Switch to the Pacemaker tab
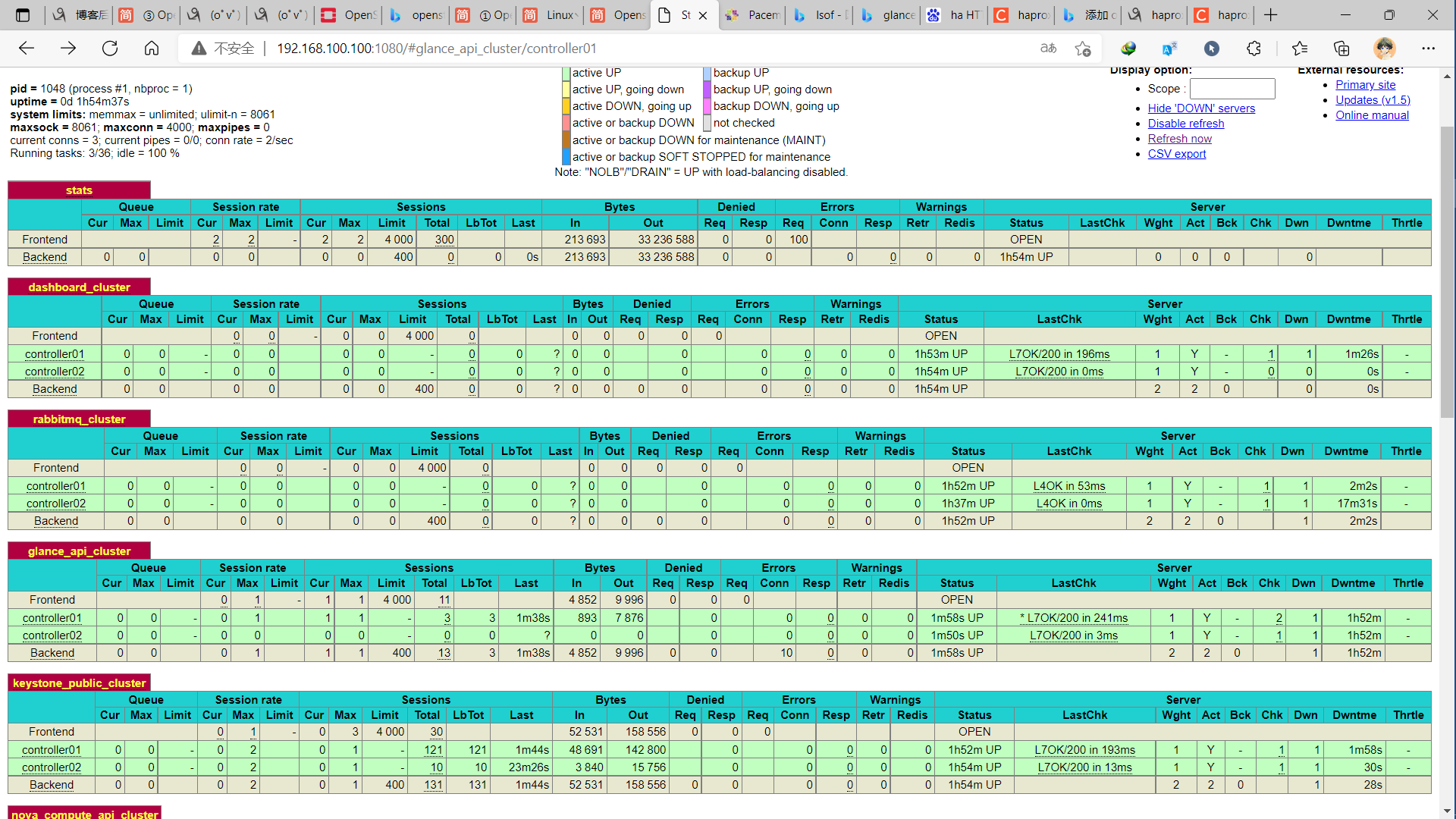The image size is (1456, 819). (x=752, y=14)
